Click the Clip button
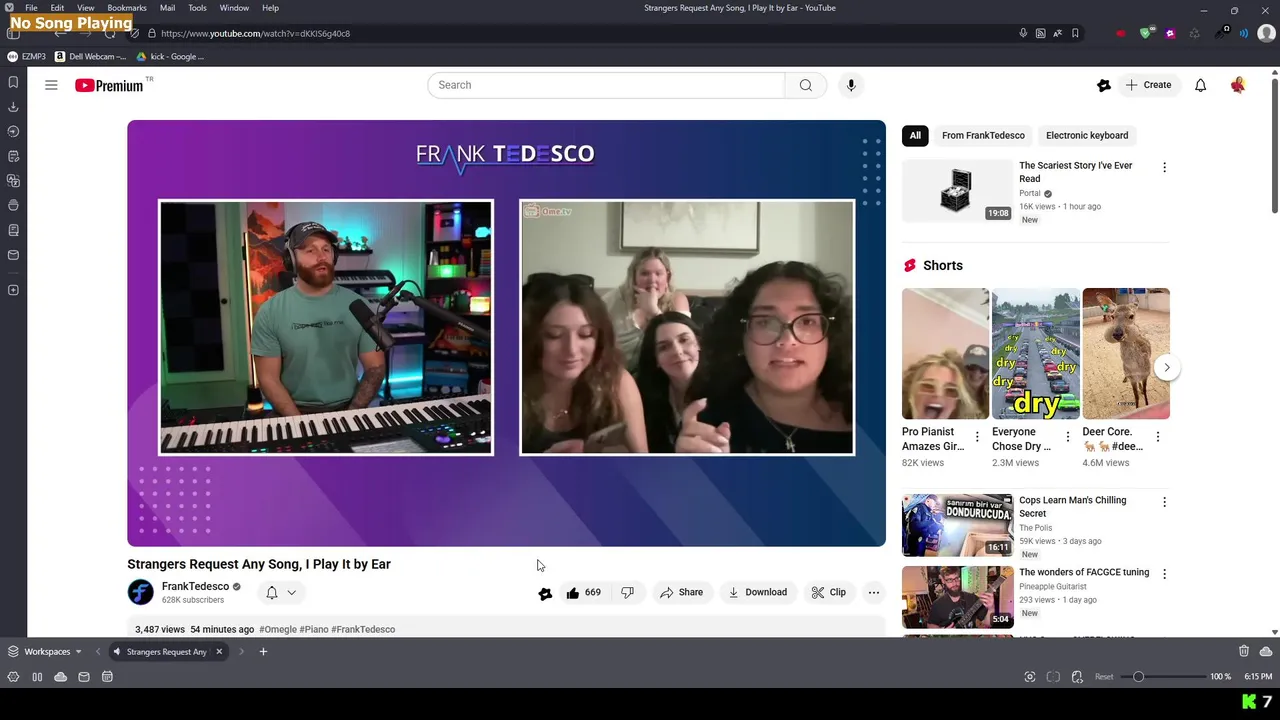The height and width of the screenshot is (720, 1280). pos(829,593)
